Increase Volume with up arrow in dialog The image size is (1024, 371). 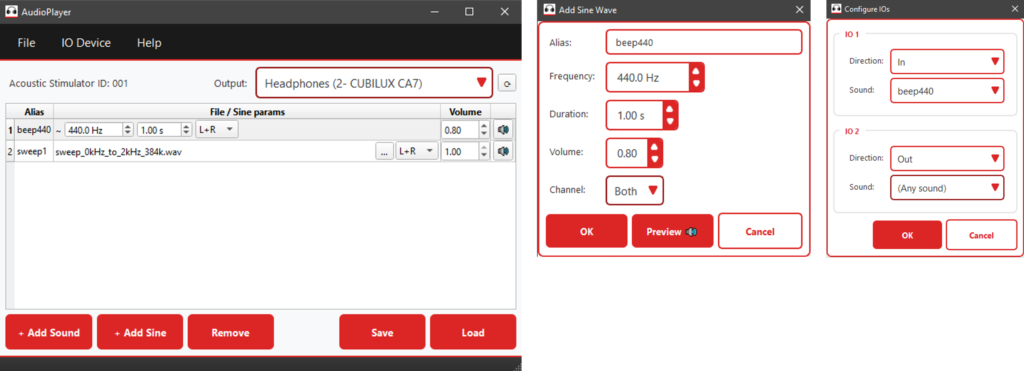(x=655, y=146)
